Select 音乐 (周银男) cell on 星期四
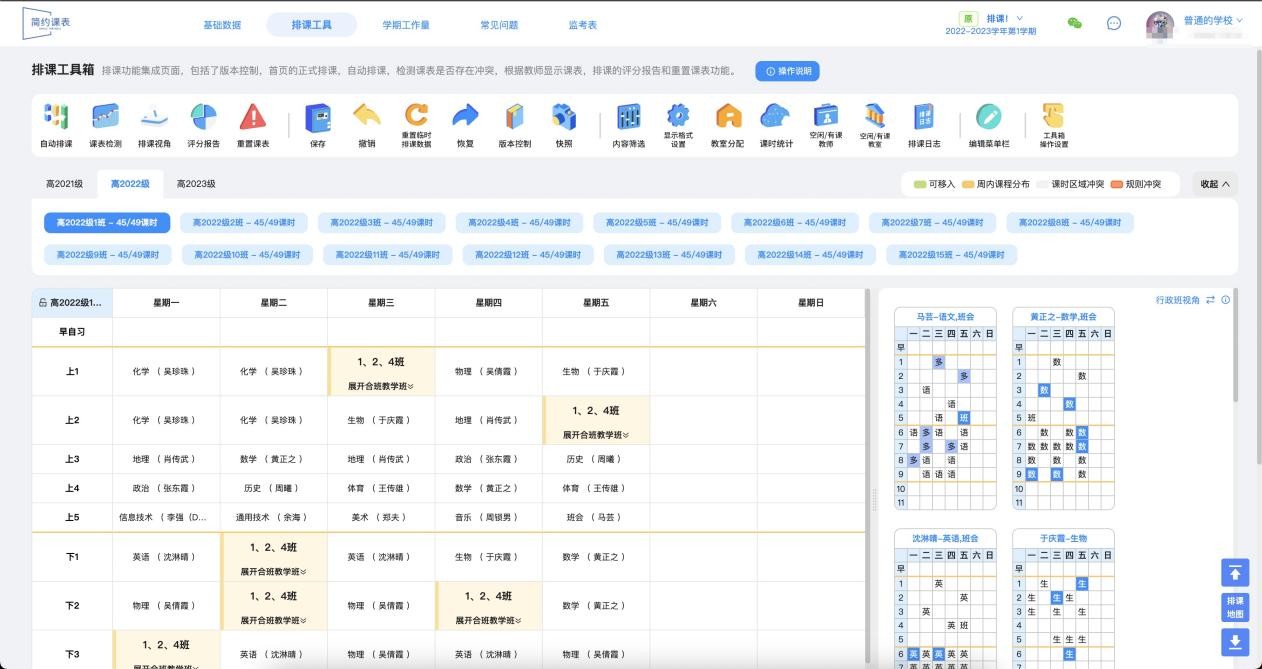The width and height of the screenshot is (1262, 669). click(x=489, y=517)
